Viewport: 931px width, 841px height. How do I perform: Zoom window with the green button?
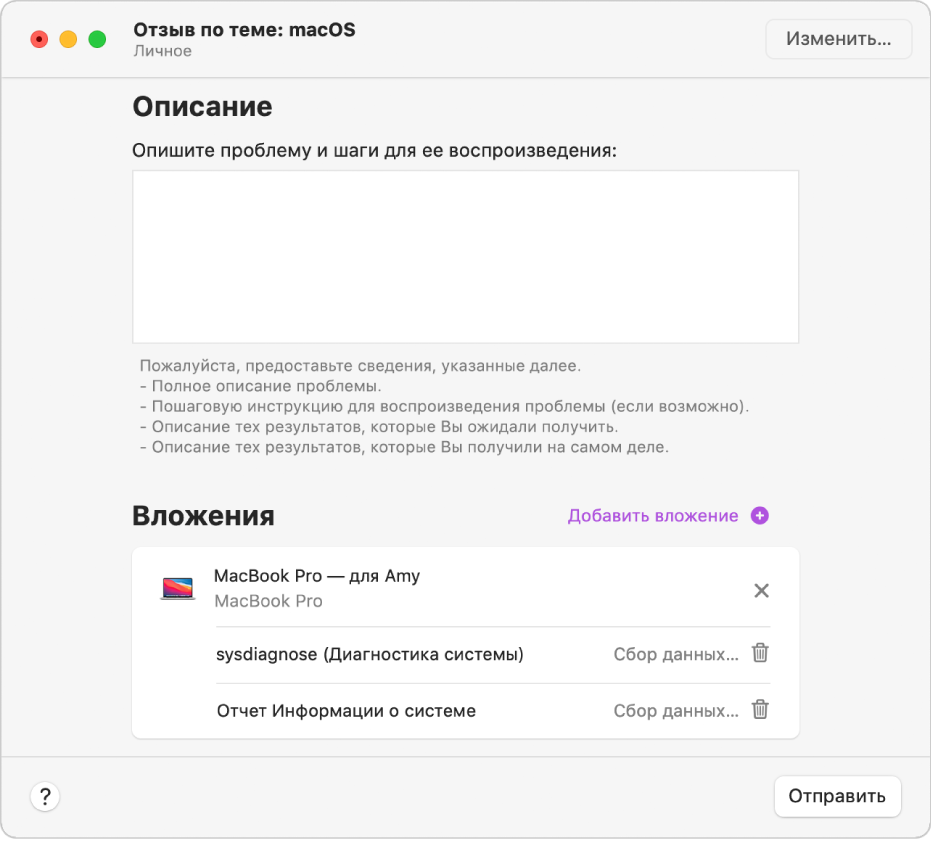point(97,39)
